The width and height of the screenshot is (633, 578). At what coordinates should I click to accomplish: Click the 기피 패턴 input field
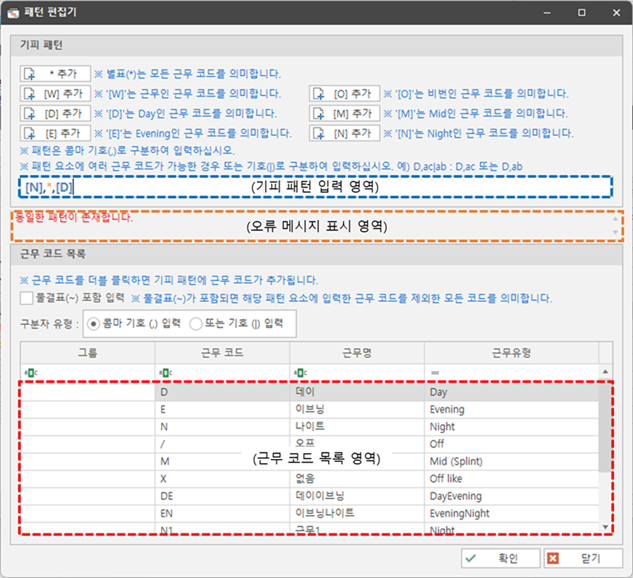(300, 186)
